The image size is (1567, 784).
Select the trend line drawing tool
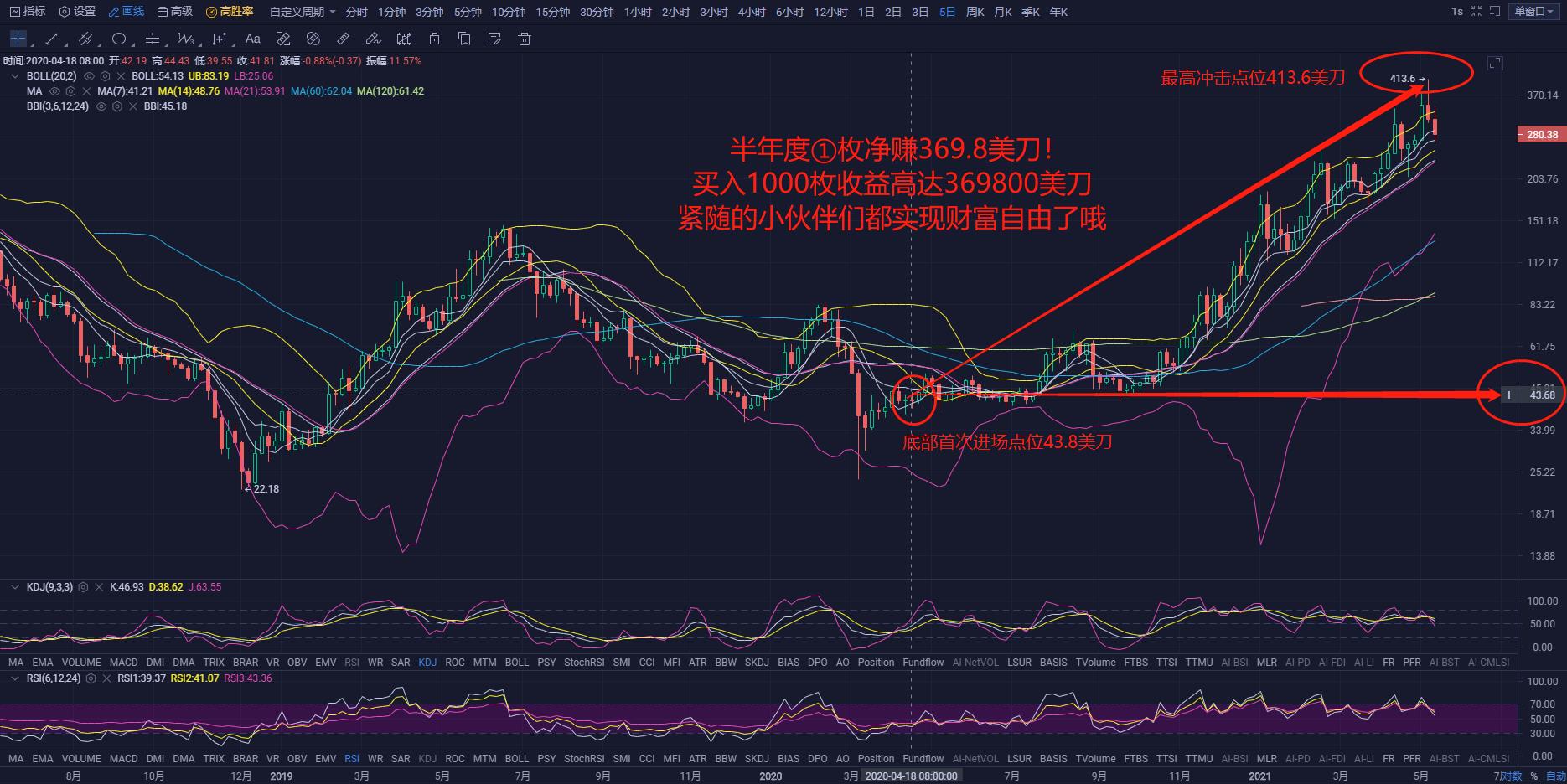coord(51,39)
